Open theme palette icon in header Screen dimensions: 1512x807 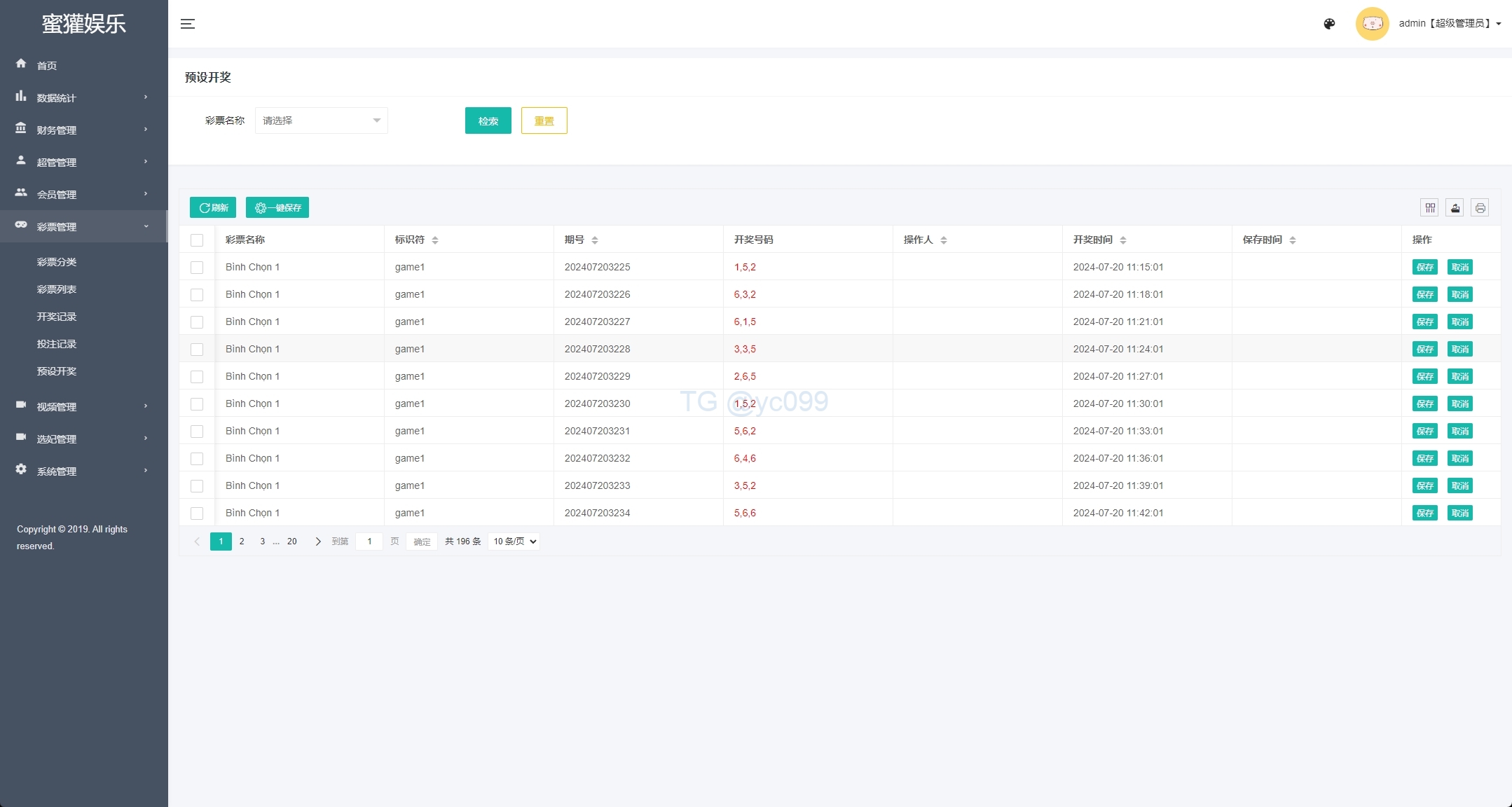pos(1329,24)
